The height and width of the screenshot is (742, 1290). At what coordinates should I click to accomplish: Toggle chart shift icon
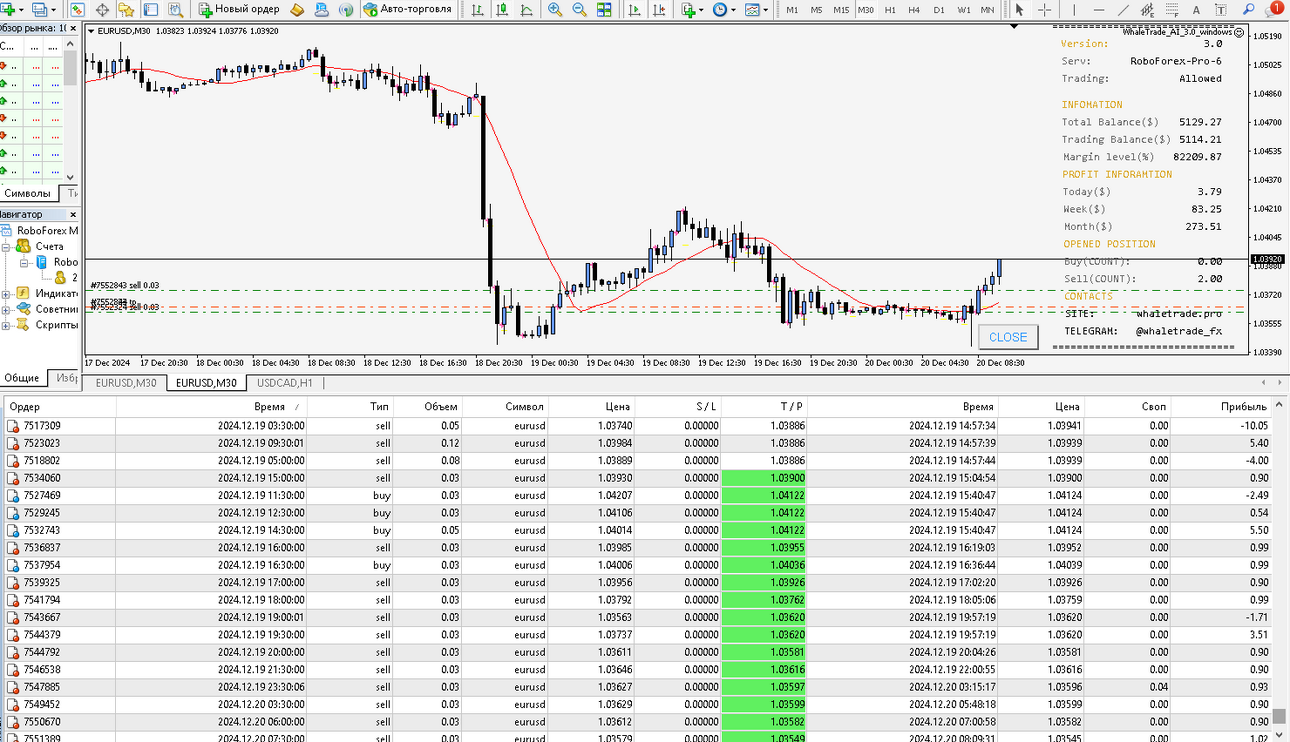(658, 10)
